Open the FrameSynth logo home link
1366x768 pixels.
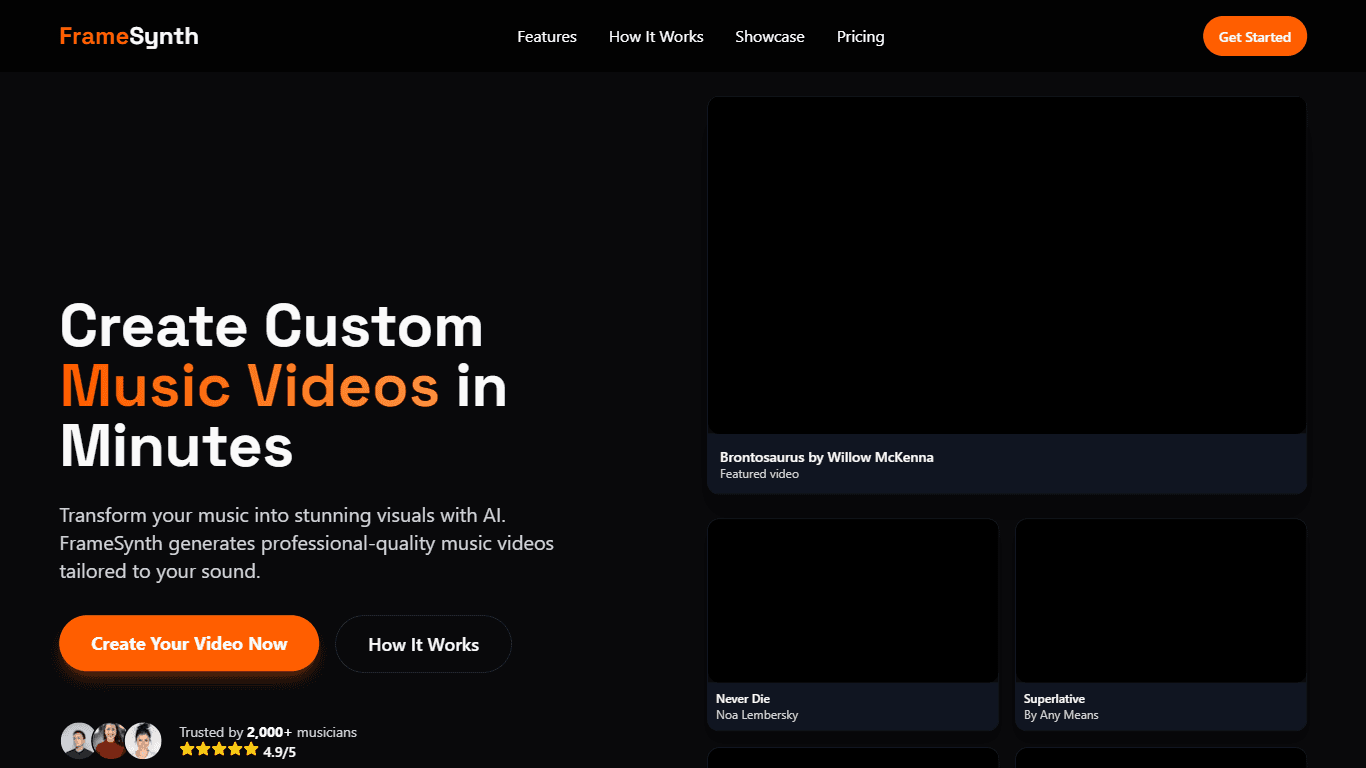coord(129,36)
